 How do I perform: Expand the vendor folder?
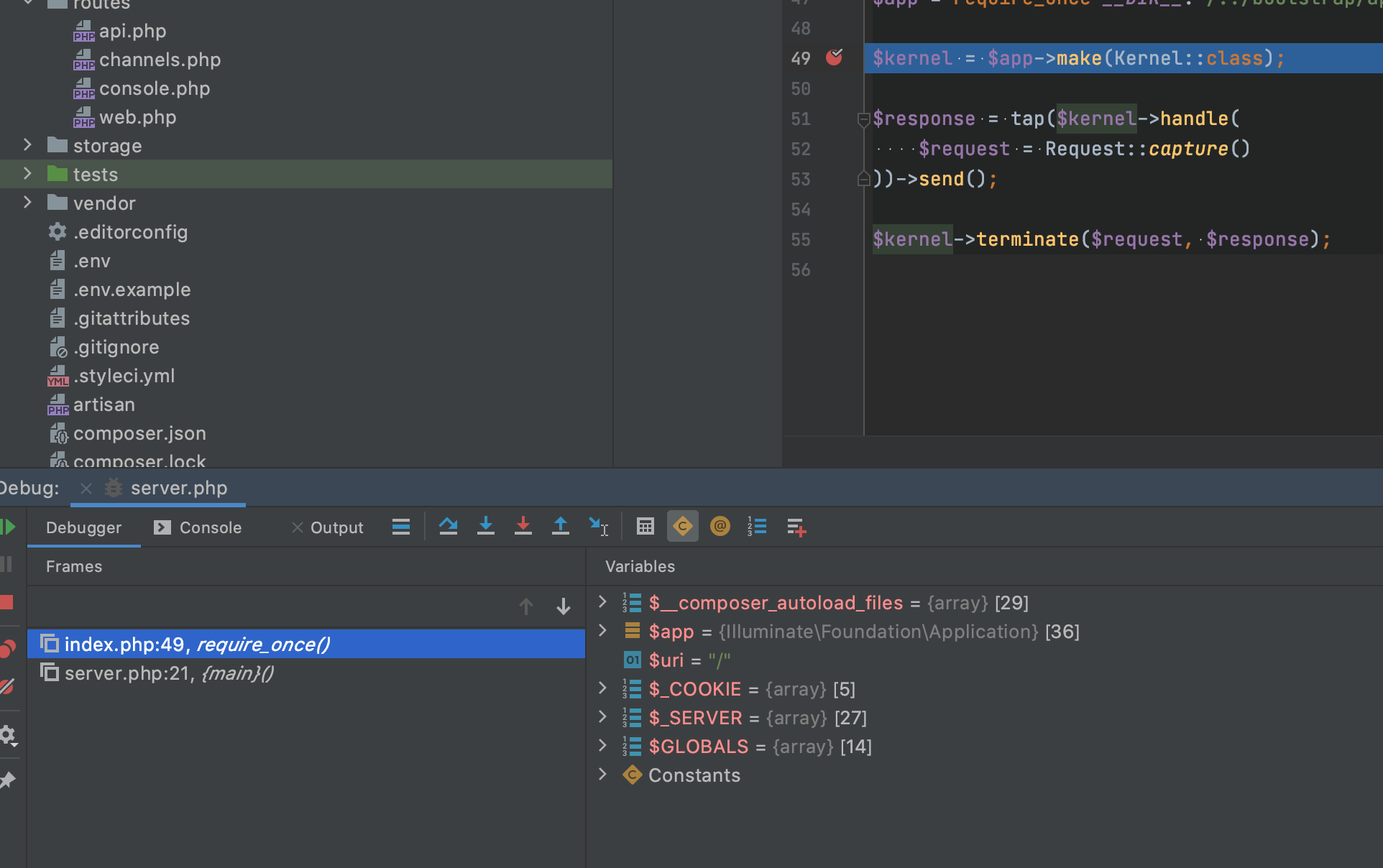pyautogui.click(x=27, y=203)
